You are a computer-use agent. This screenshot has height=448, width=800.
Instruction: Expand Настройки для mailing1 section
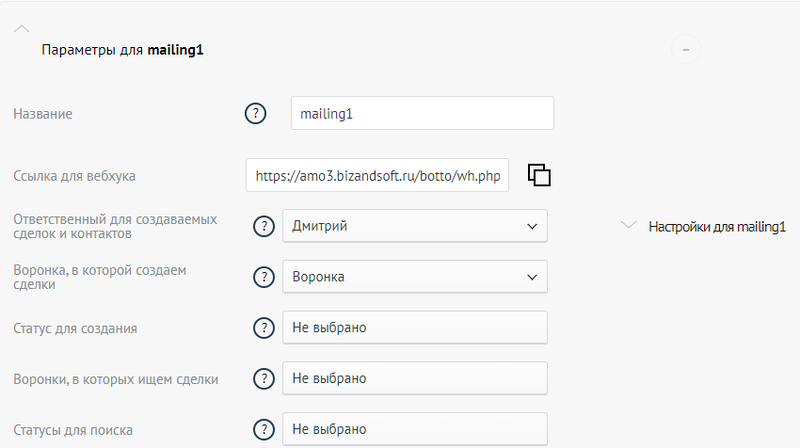[628, 226]
